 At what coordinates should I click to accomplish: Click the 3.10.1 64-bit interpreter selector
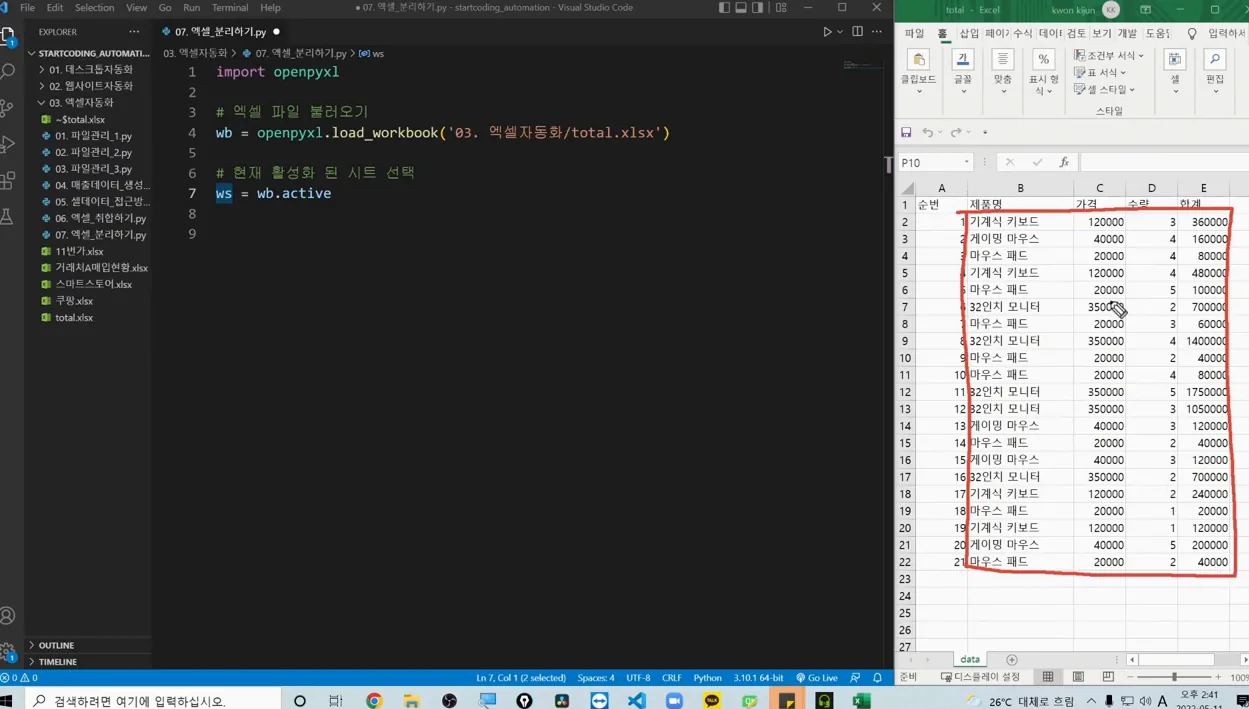(x=758, y=678)
